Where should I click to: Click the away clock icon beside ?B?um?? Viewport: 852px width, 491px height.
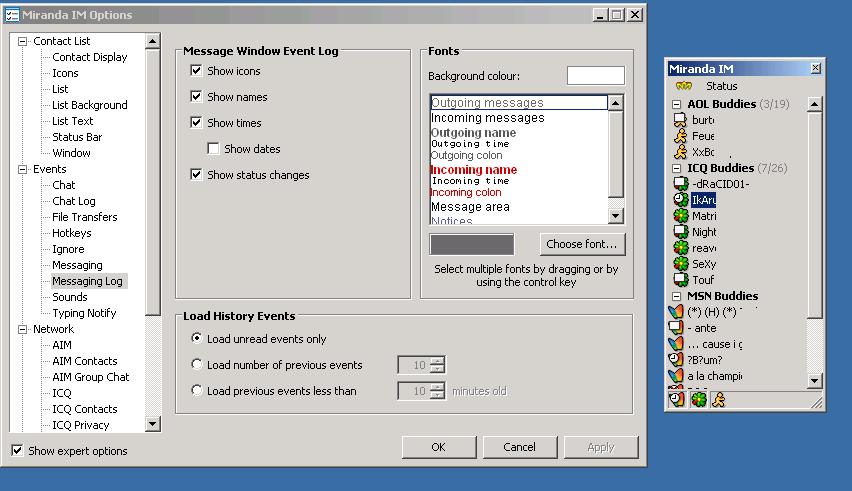click(675, 360)
